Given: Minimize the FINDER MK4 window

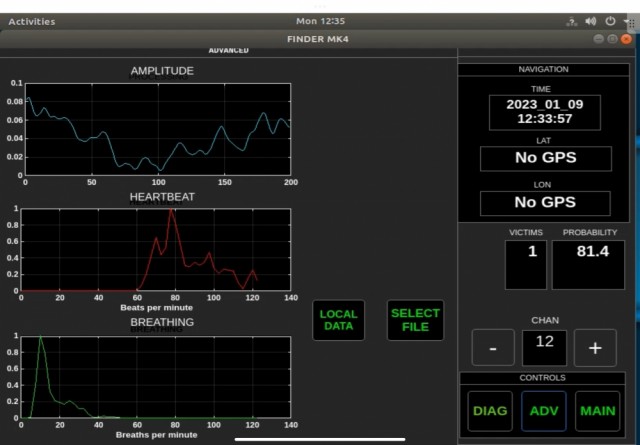Looking at the screenshot, I should [x=599, y=39].
